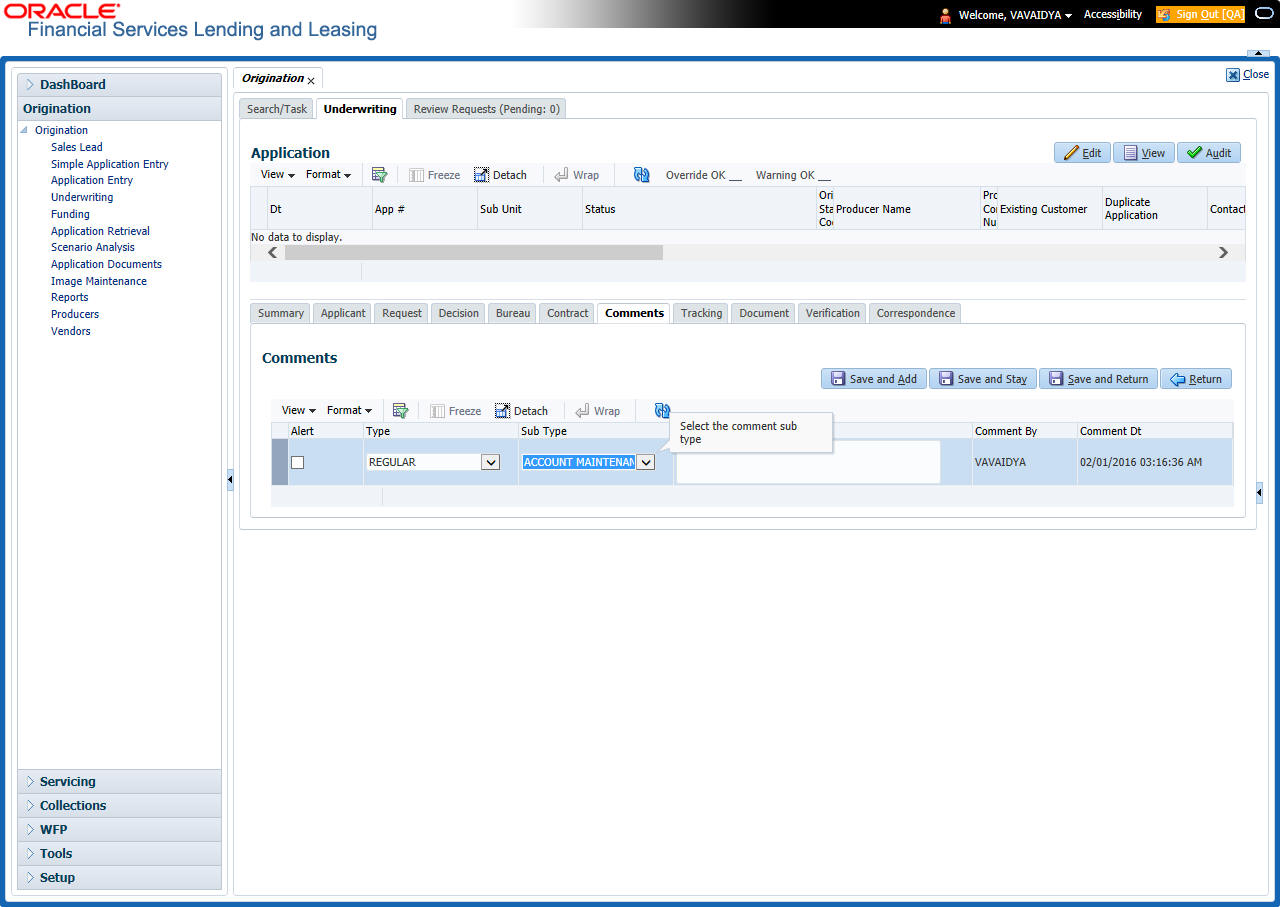The width and height of the screenshot is (1280, 907).
Task: Select Funding in the sidebar tree
Action: click(x=70, y=214)
